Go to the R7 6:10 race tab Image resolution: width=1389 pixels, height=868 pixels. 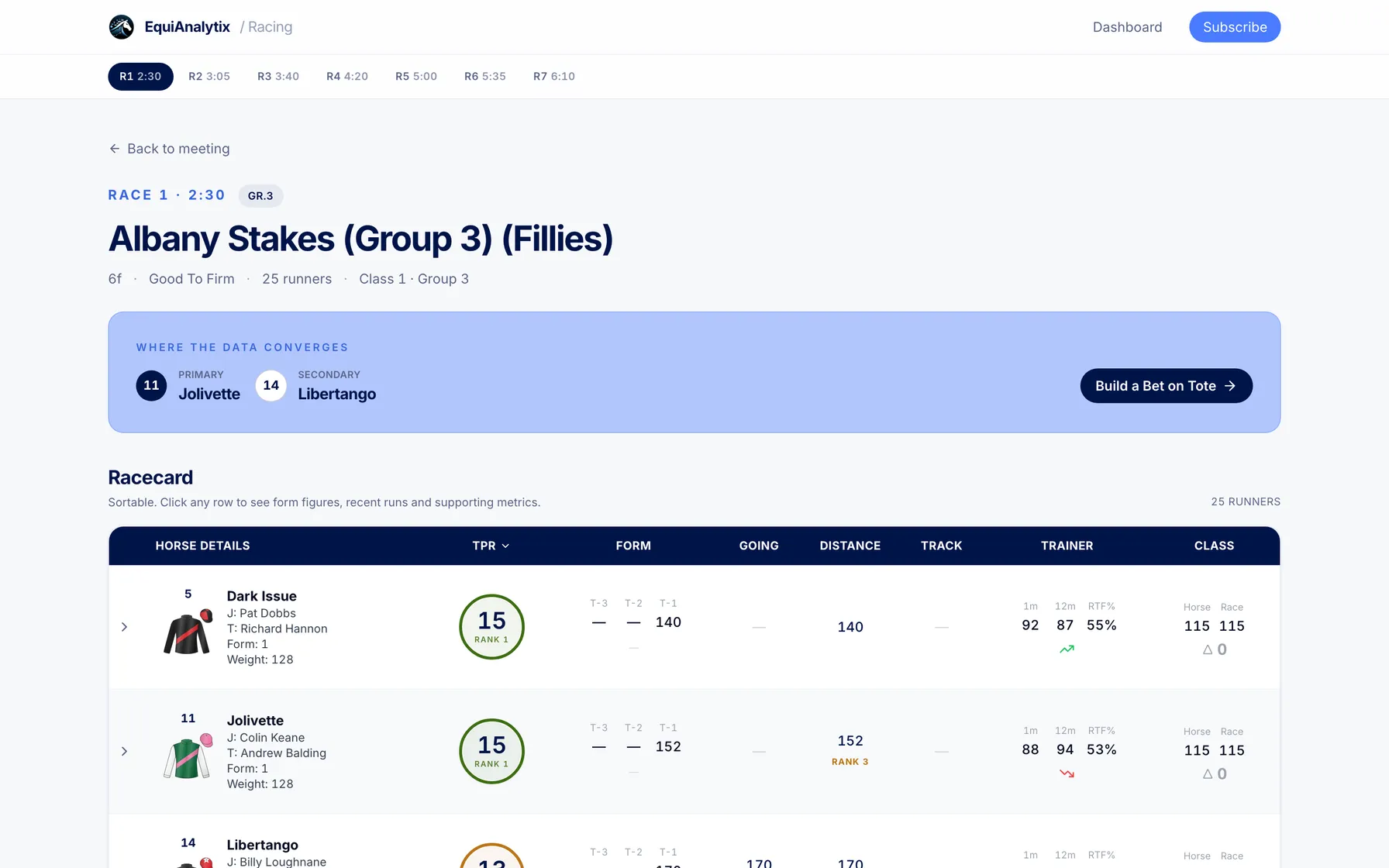coord(554,76)
